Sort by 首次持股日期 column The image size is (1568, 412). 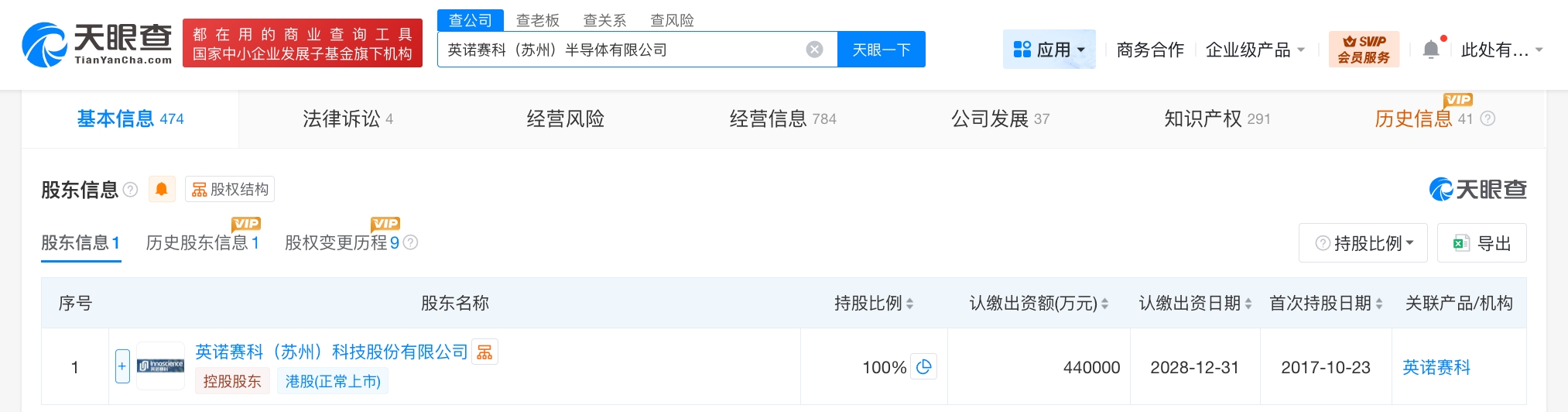[1379, 304]
